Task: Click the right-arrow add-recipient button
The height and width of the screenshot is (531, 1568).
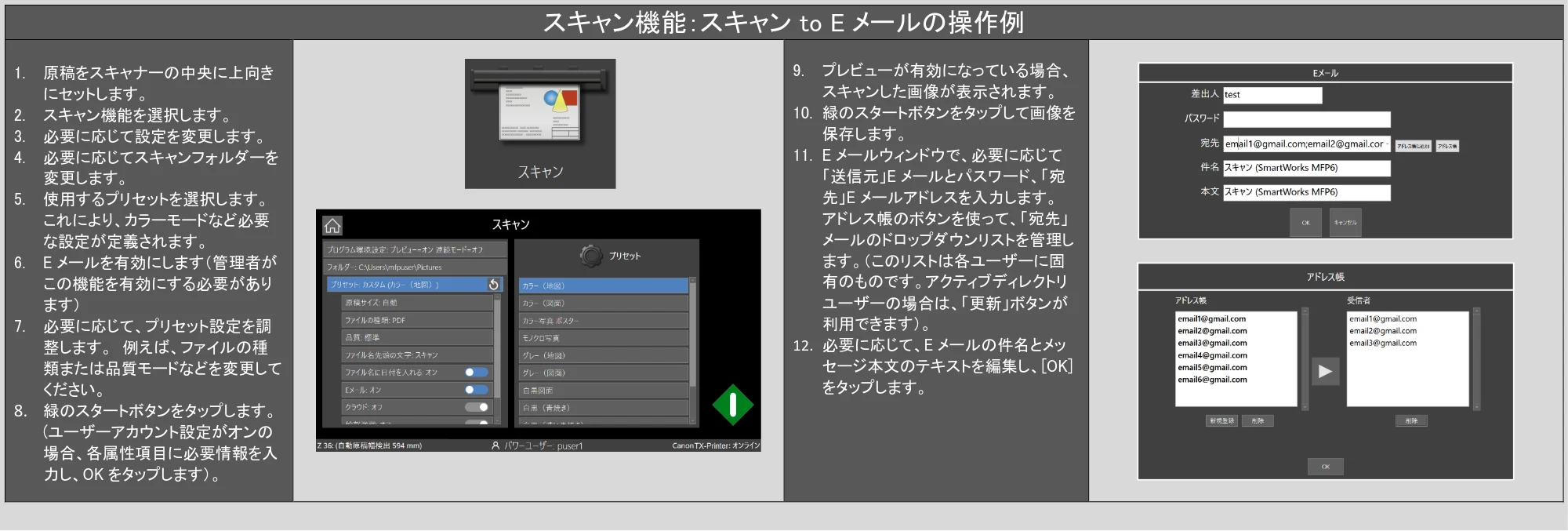Action: (1325, 371)
